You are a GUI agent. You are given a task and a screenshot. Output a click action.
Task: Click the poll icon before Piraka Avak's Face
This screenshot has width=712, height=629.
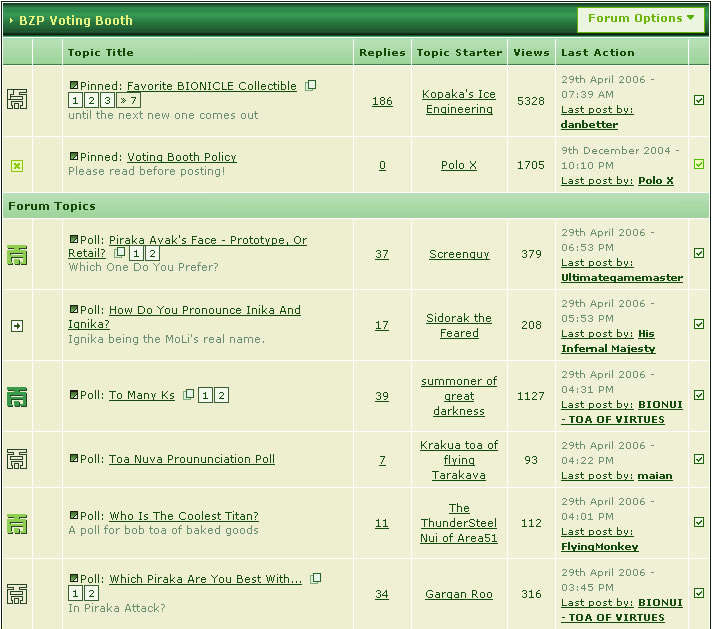click(x=74, y=239)
